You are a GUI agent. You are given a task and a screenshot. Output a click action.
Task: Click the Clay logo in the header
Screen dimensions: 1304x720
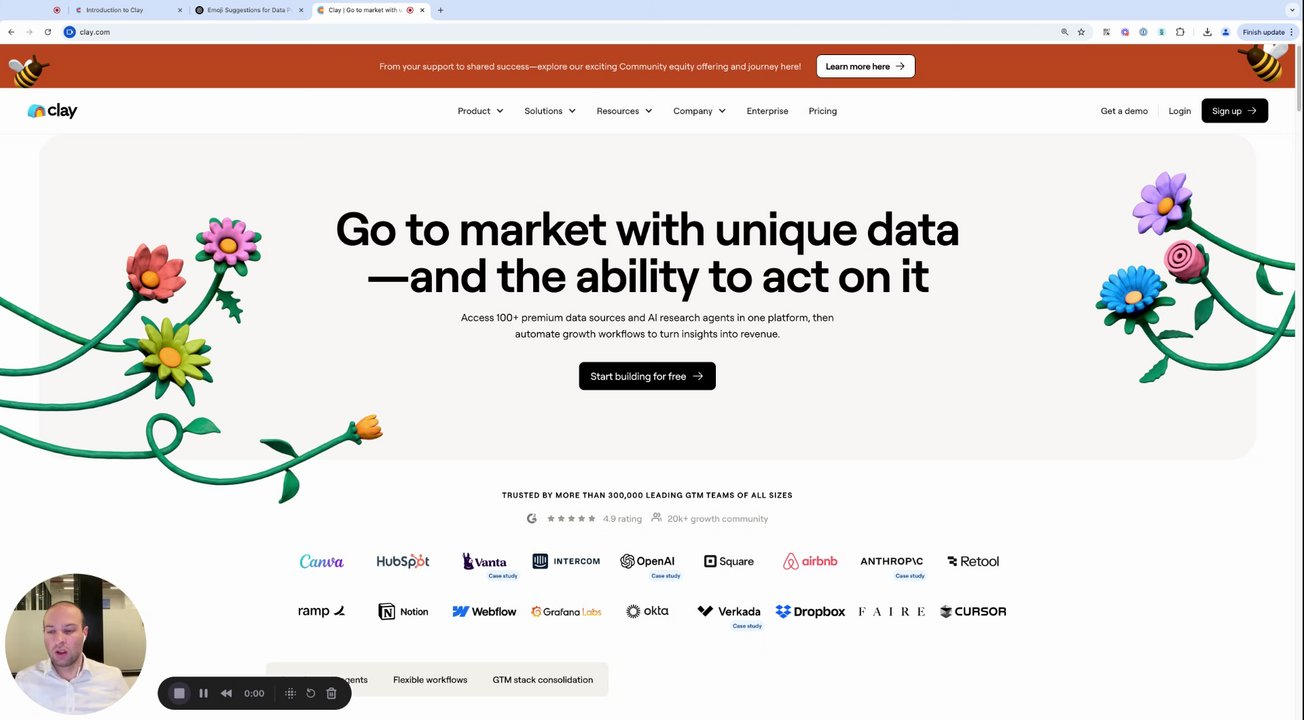52,111
